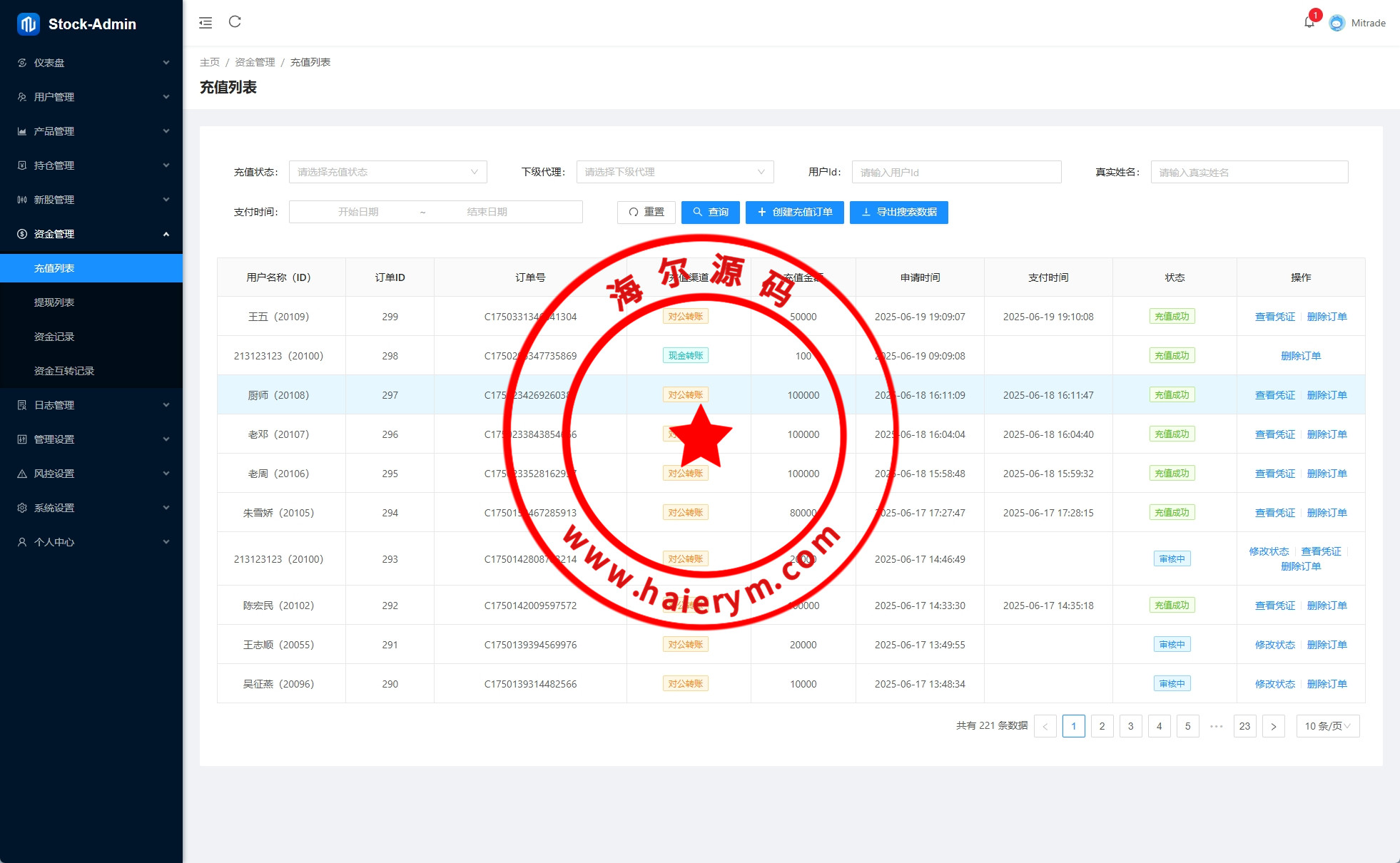1400x863 pixels.
Task: Open the 充值状态 dropdown
Action: point(387,172)
